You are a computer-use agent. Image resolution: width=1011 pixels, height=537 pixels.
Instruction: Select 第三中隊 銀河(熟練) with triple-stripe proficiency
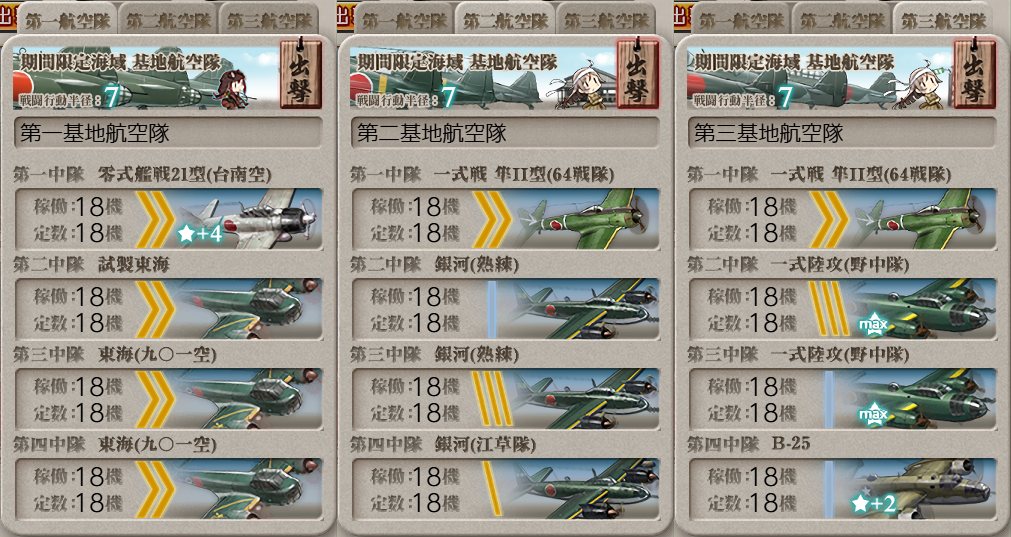point(505,398)
